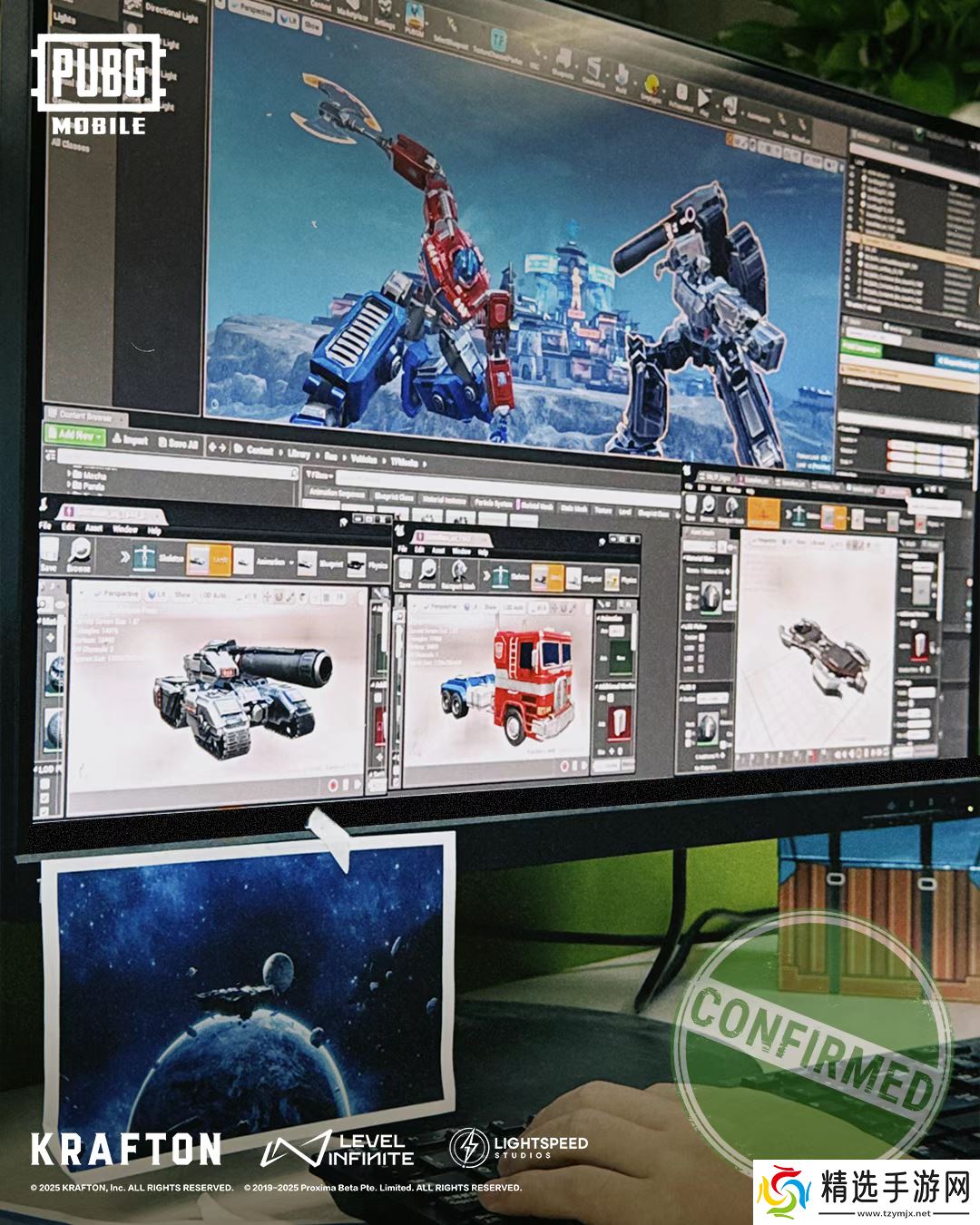Click Browse magnifier icon in tank editor
The image size is (980, 1225).
[79, 556]
